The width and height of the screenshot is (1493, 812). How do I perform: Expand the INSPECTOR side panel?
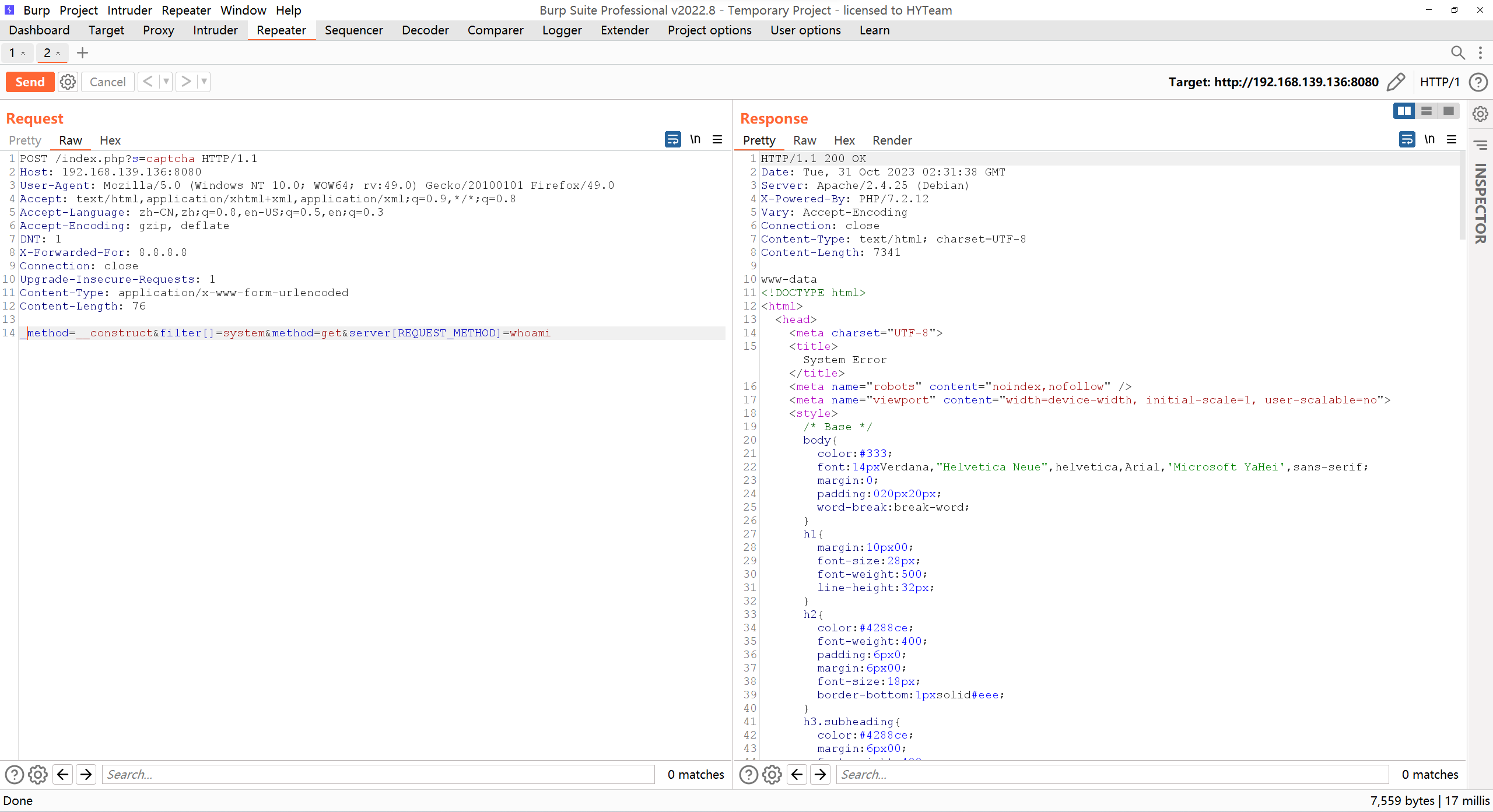[x=1480, y=203]
